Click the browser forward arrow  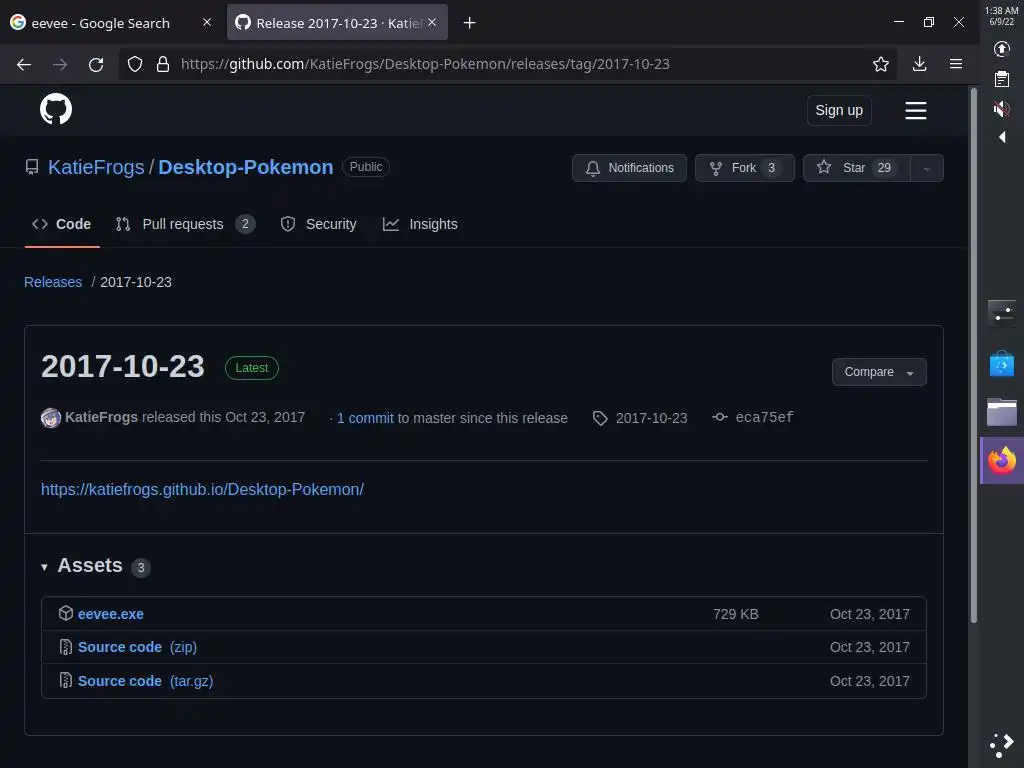(x=60, y=64)
